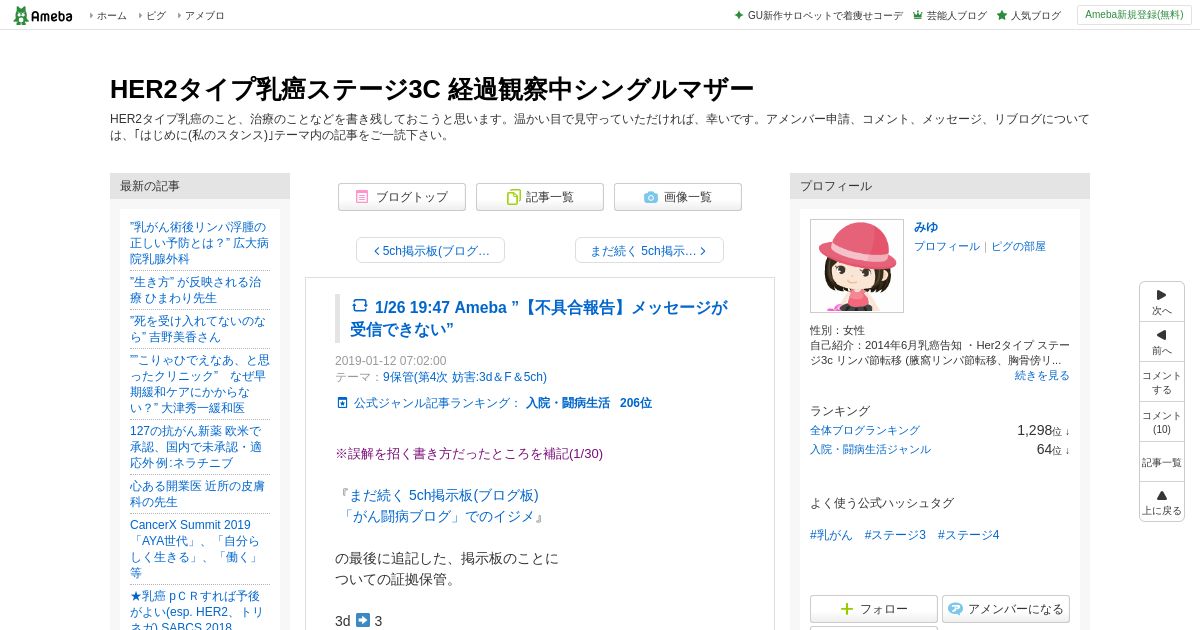Open 全体ブログランキング link
The height and width of the screenshot is (630, 1200).
click(865, 430)
